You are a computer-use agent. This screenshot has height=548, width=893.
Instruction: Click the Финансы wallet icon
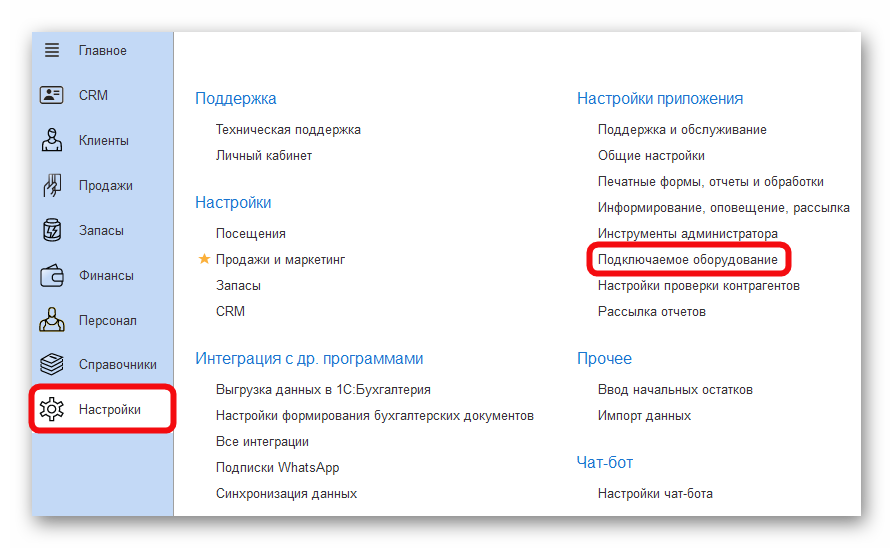pyautogui.click(x=52, y=275)
